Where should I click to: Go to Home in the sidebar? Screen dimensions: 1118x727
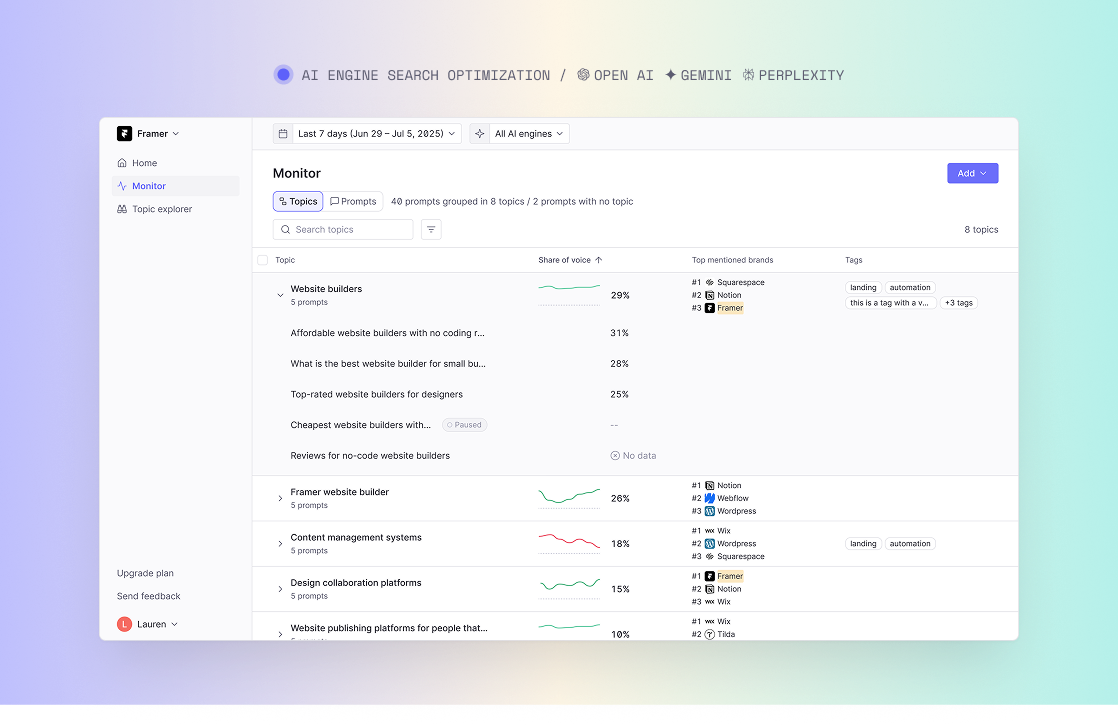pos(175,163)
